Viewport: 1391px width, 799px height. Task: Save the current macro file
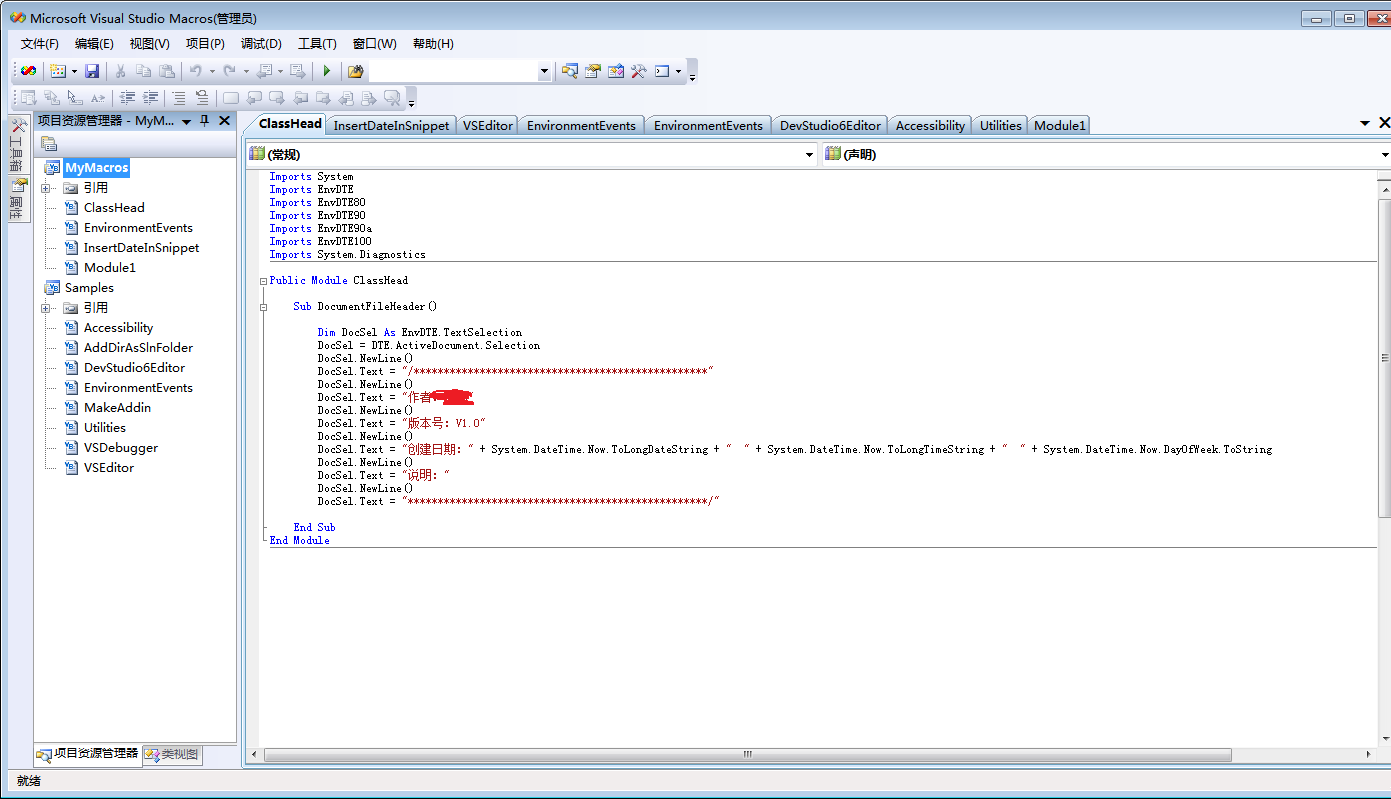click(92, 71)
